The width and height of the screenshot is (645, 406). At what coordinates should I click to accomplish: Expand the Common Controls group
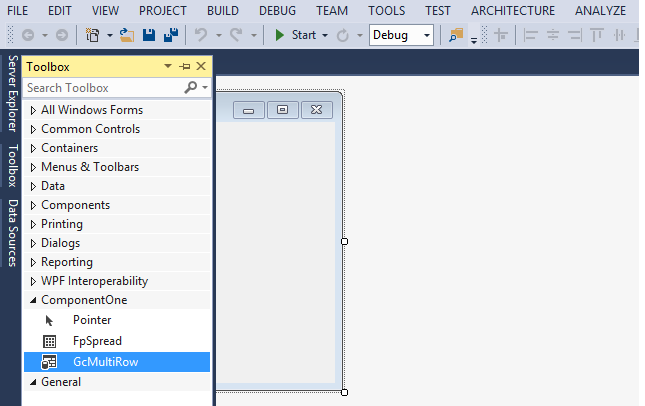(33, 129)
